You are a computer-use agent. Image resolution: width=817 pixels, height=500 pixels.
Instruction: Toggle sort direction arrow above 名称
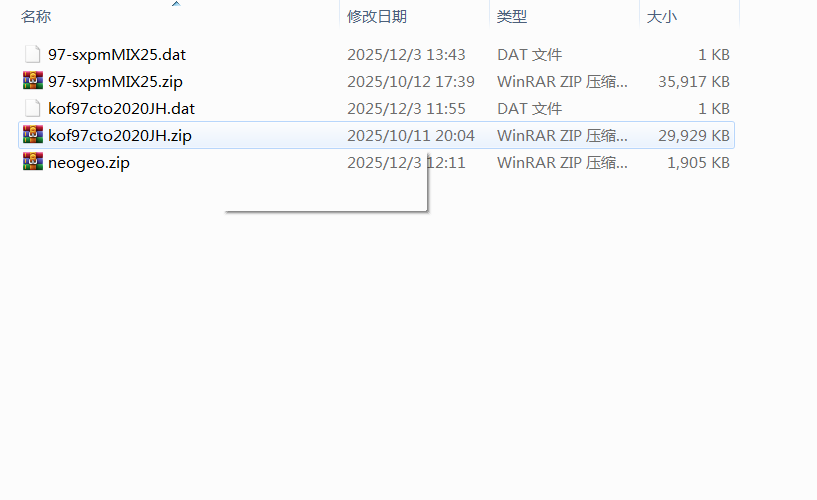click(176, 4)
